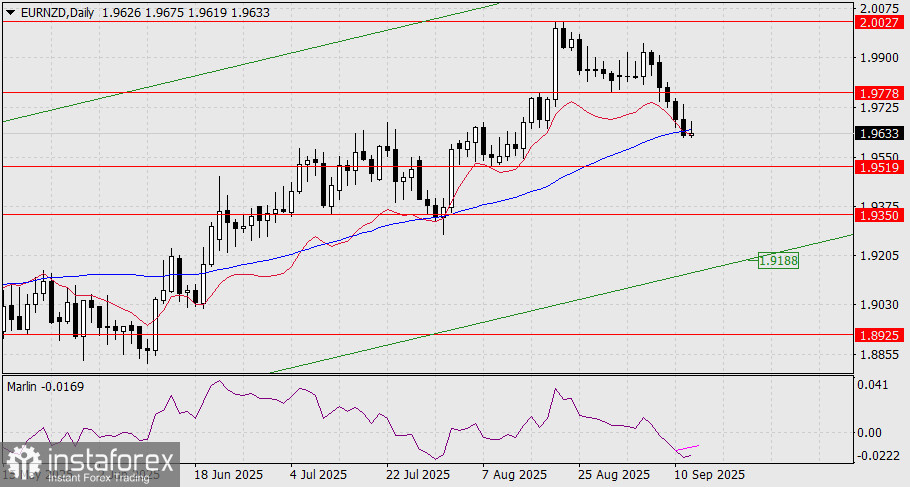Click the 22 Jul 2025 date label
910x487 pixels.
pos(418,474)
